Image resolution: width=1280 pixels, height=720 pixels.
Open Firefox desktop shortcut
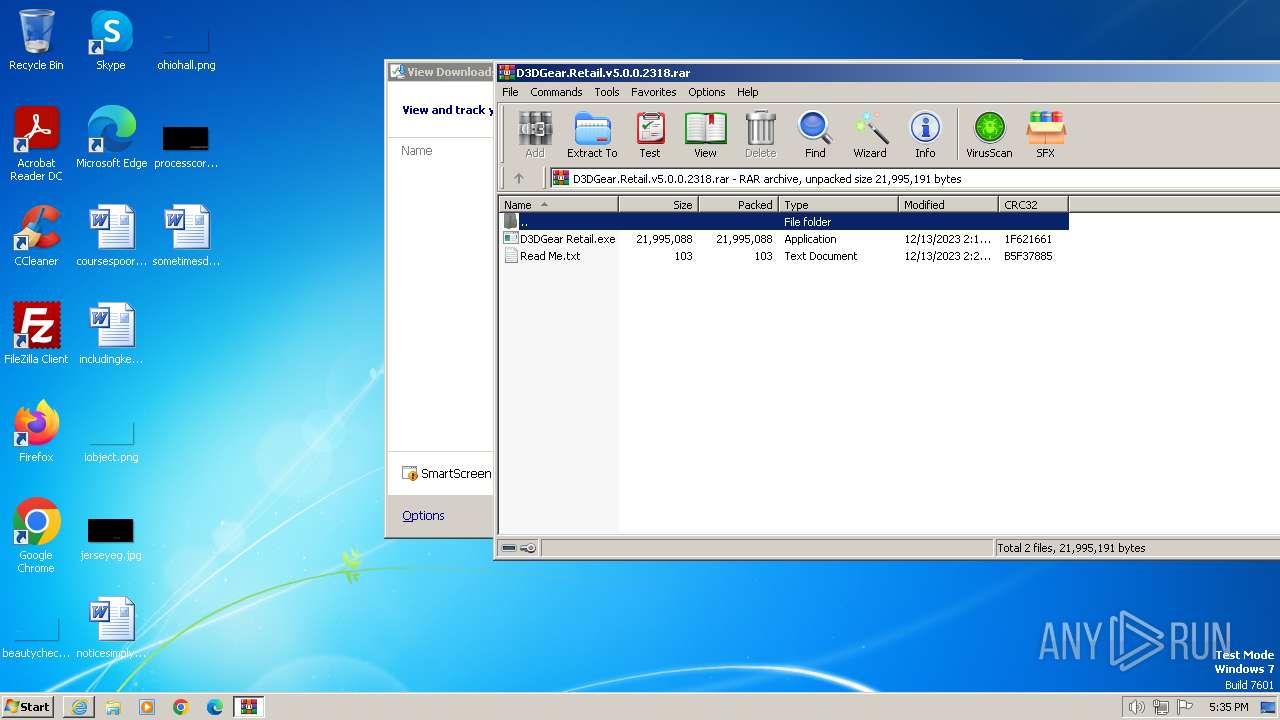coord(36,431)
